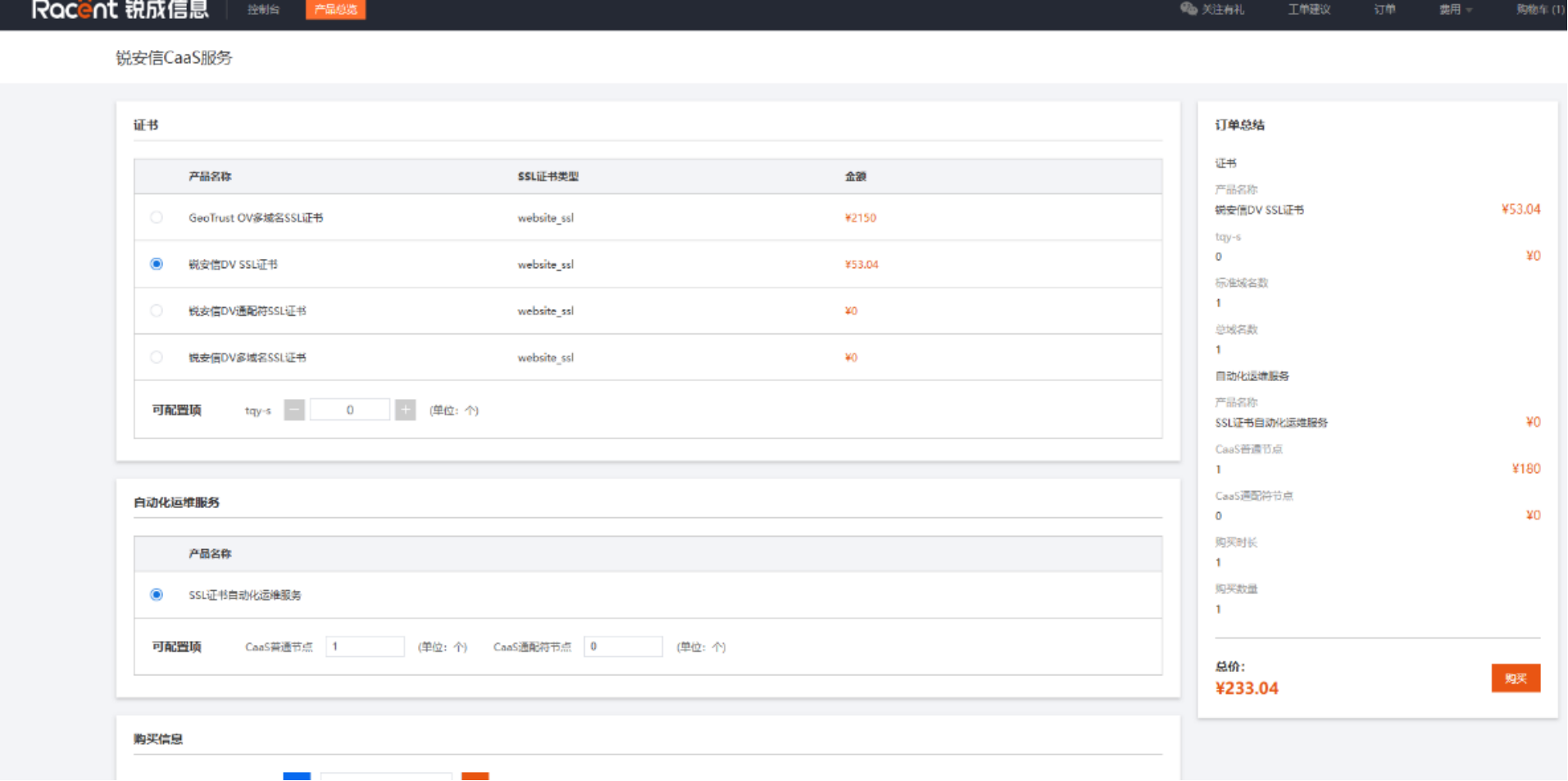
Task: Click the 锐安信CaaS服务 page title
Action: [x=174, y=58]
